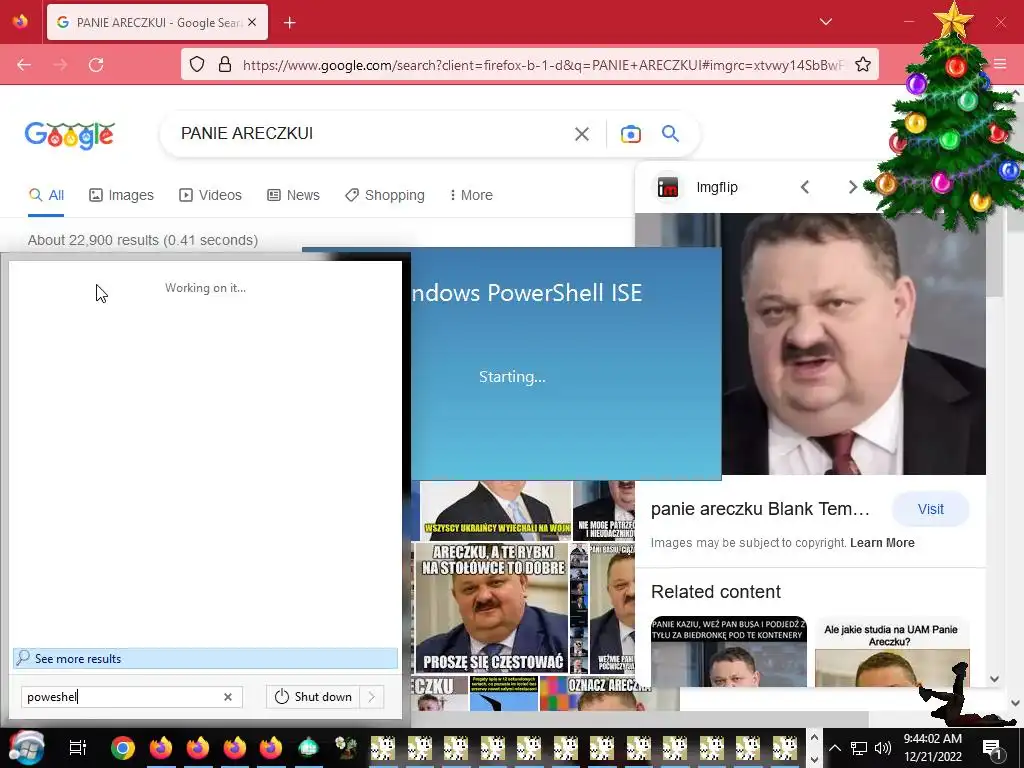
Task: Click the site security padlock icon
Action: 225,64
